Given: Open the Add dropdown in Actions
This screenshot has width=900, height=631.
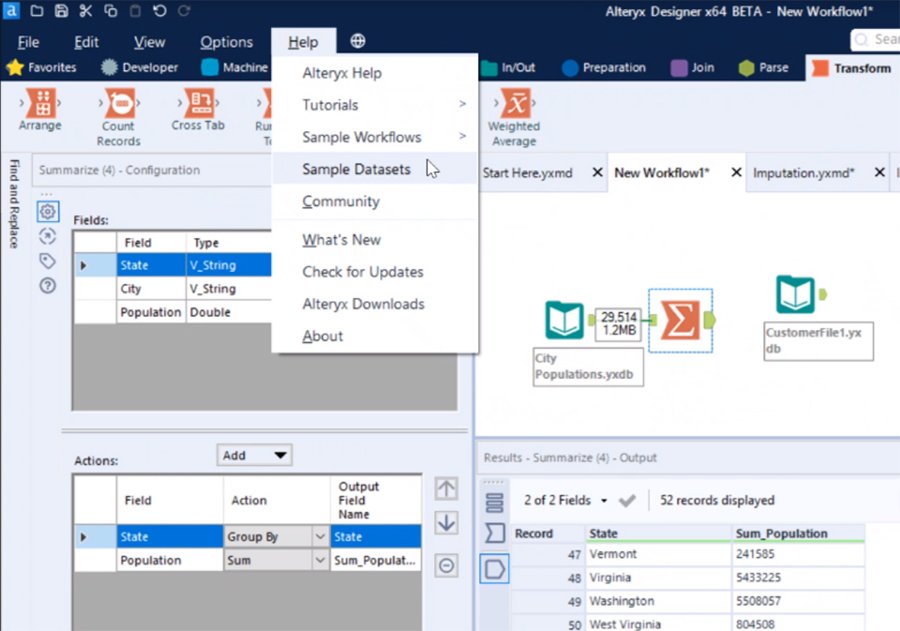Looking at the screenshot, I should pos(254,454).
